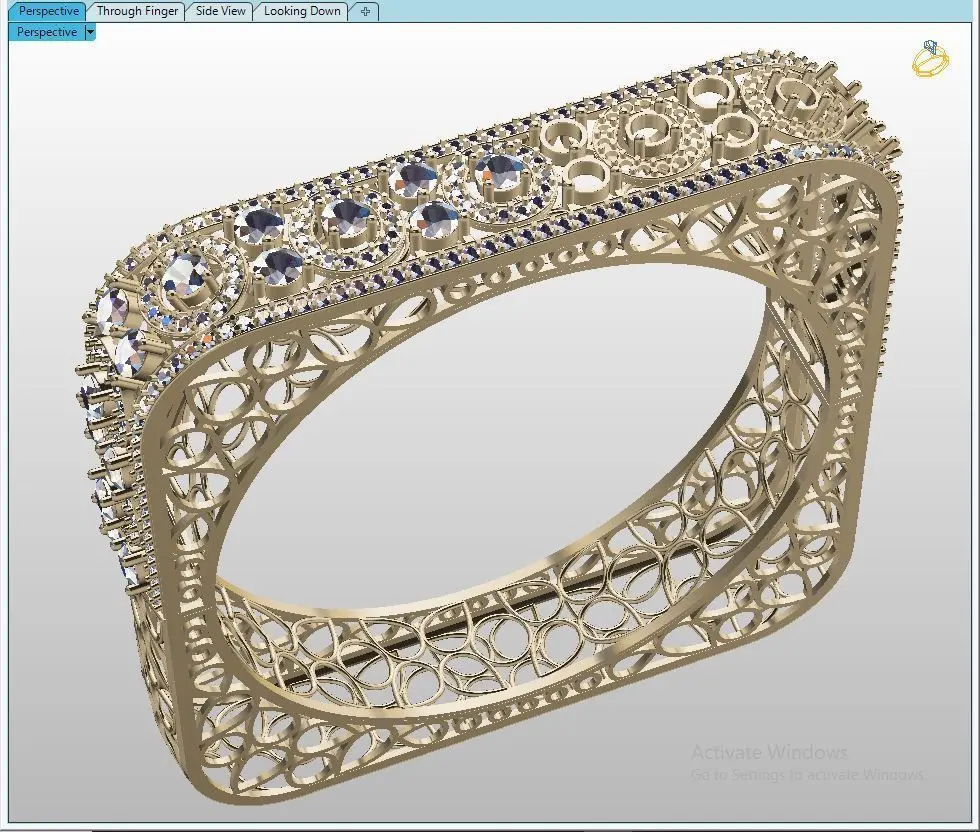Click the Perspective viewport title label
This screenshot has width=980, height=832.
[46, 32]
